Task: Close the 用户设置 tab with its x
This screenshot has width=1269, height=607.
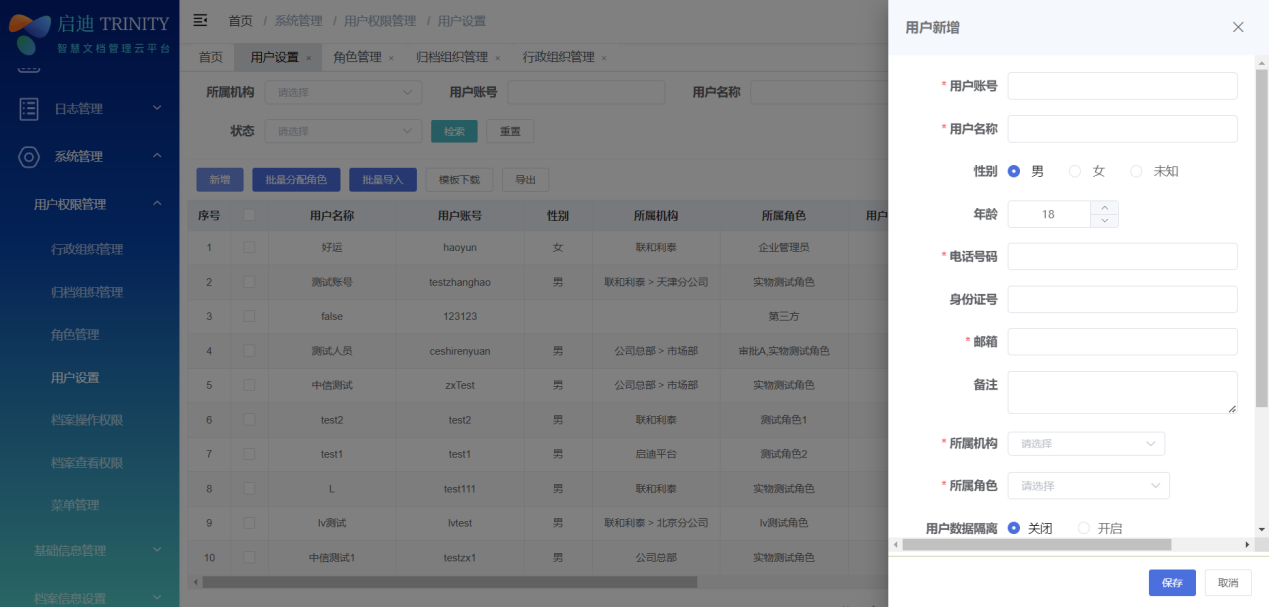Action: 309,58
